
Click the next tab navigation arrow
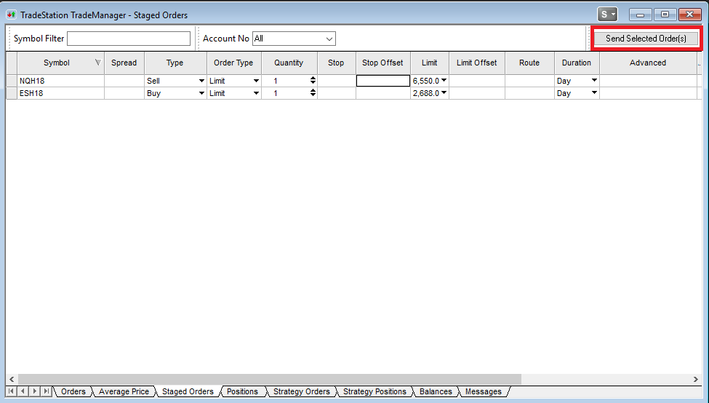click(x=34, y=391)
